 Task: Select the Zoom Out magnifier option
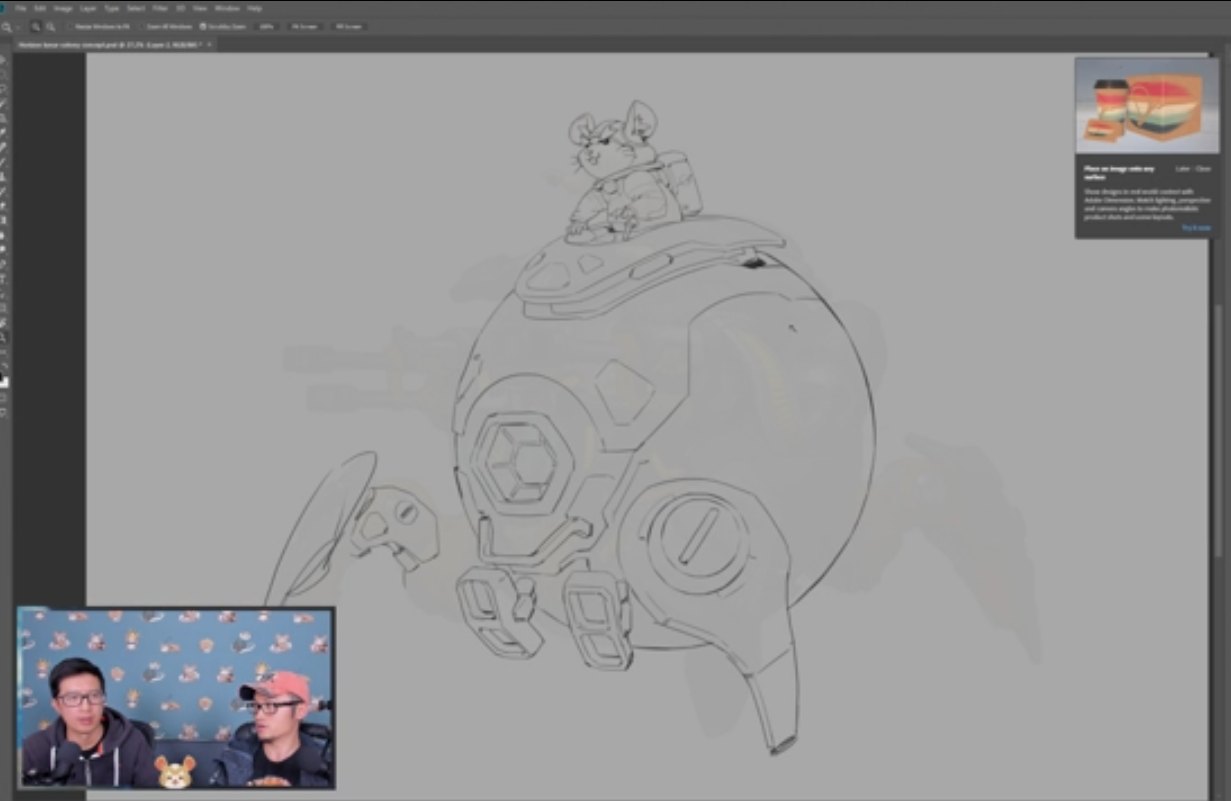pos(50,26)
